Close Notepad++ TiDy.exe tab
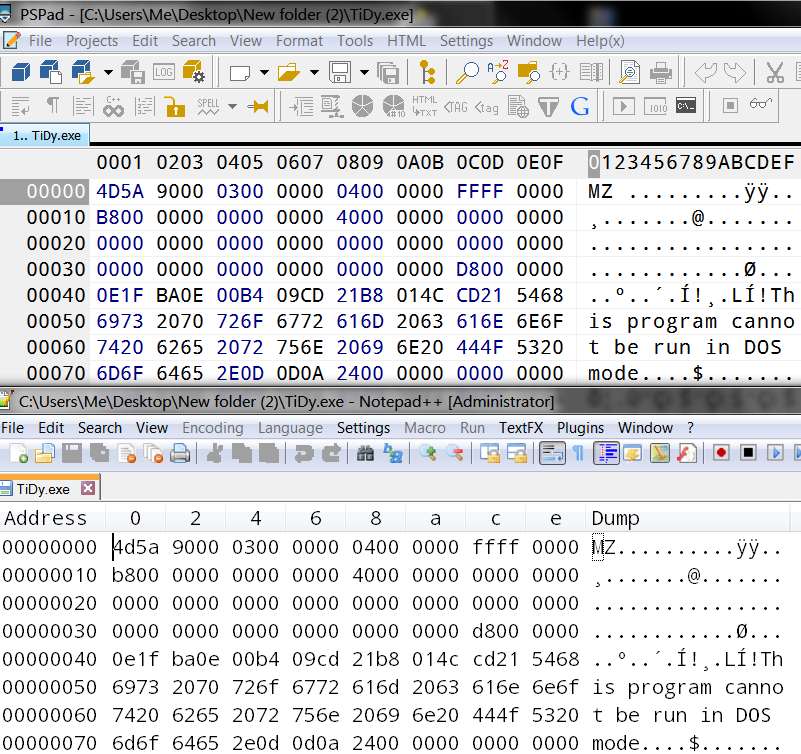This screenshot has width=801, height=754. tap(88, 488)
